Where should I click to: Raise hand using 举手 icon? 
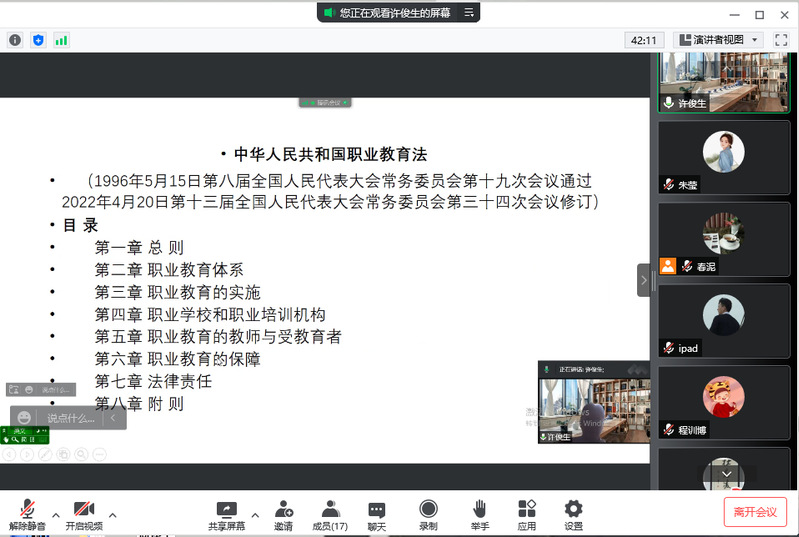pyautogui.click(x=480, y=515)
